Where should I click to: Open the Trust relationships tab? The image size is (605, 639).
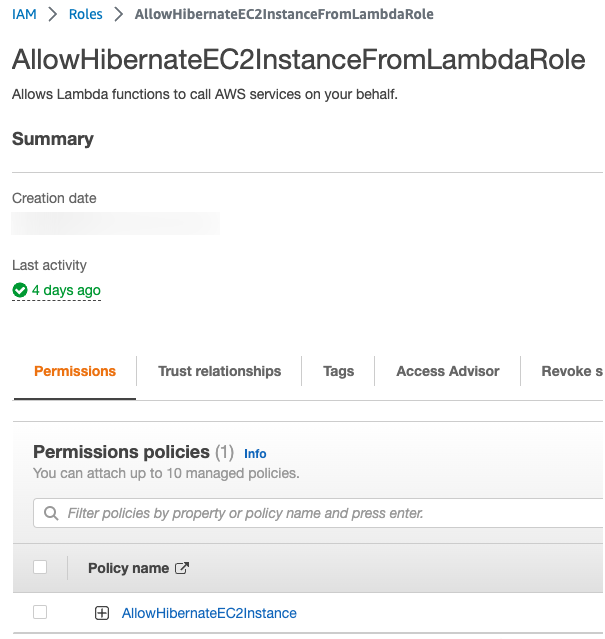coord(219,371)
